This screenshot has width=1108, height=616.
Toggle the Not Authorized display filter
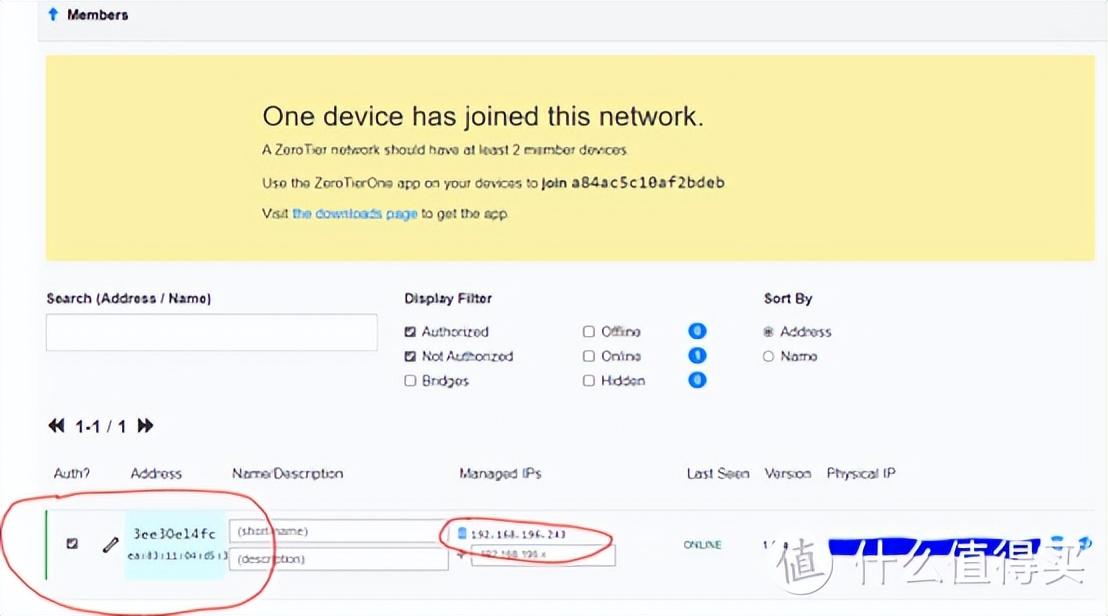tap(410, 356)
